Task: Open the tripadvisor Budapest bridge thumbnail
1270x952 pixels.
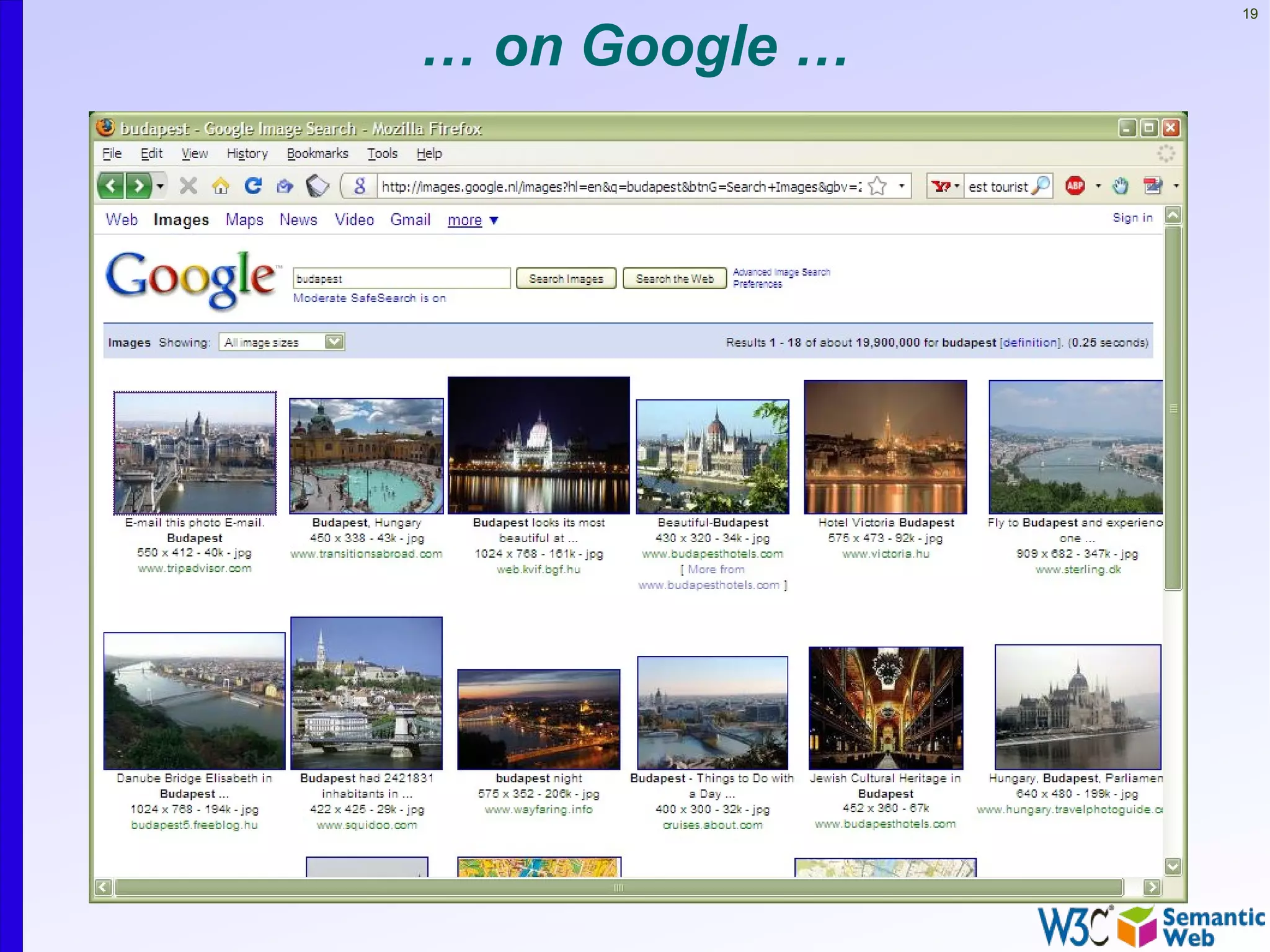Action: [x=195, y=453]
